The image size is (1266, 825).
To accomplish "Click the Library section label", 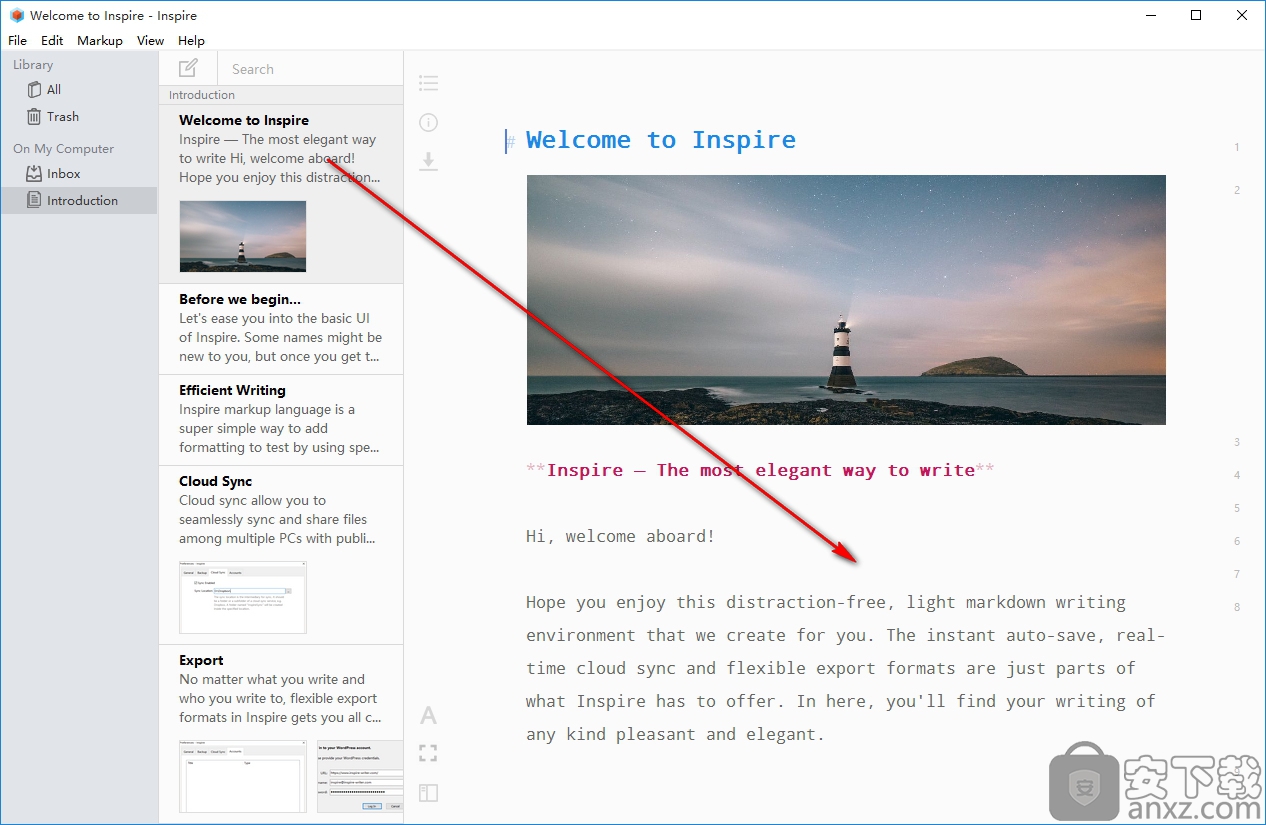I will point(33,64).
